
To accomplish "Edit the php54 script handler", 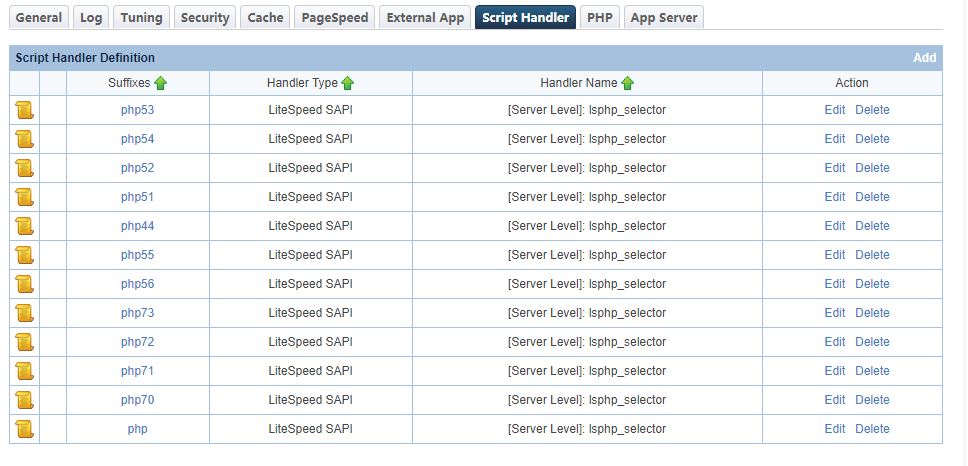I will [x=834, y=139].
